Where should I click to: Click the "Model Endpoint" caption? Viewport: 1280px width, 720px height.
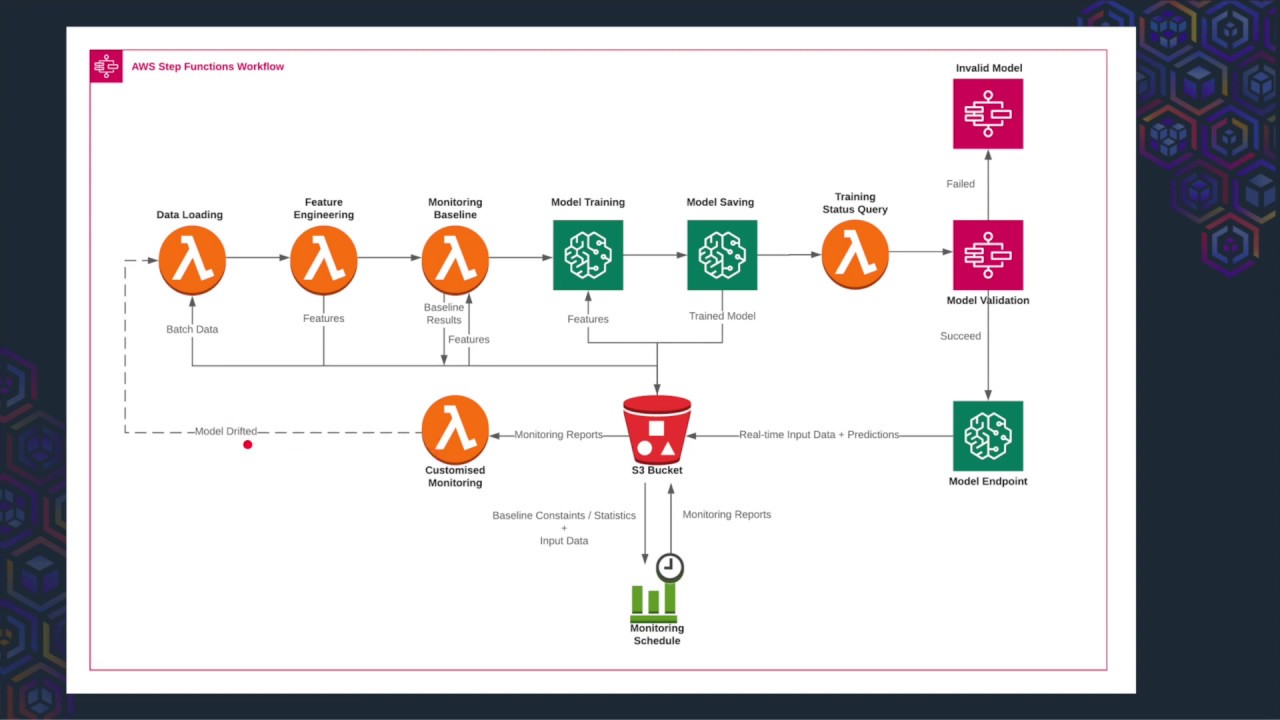988,481
